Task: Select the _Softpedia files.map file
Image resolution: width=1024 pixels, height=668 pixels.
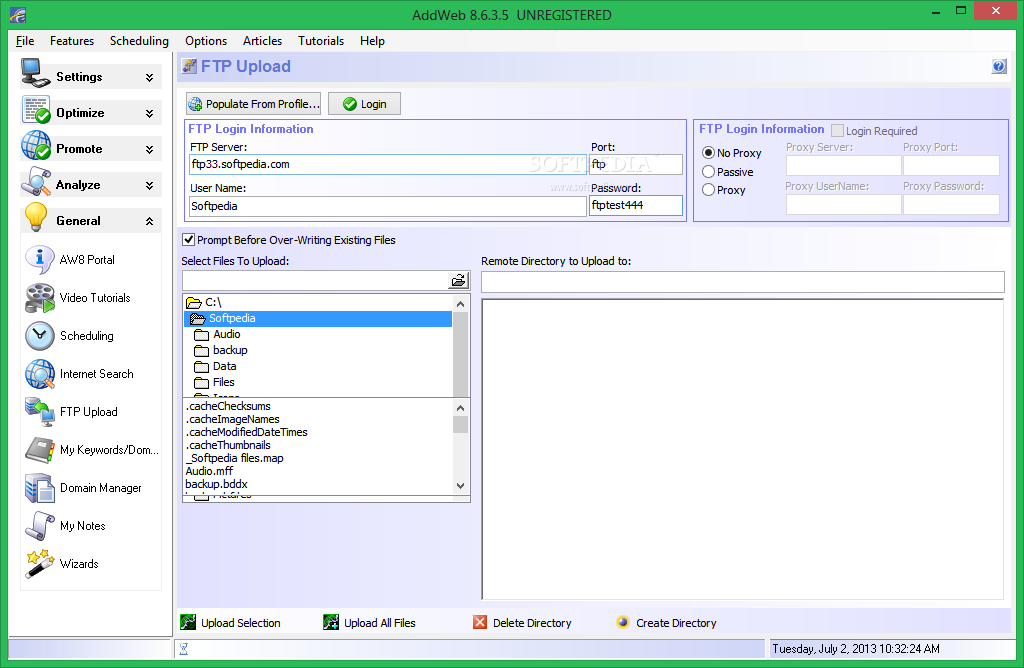Action: click(234, 458)
